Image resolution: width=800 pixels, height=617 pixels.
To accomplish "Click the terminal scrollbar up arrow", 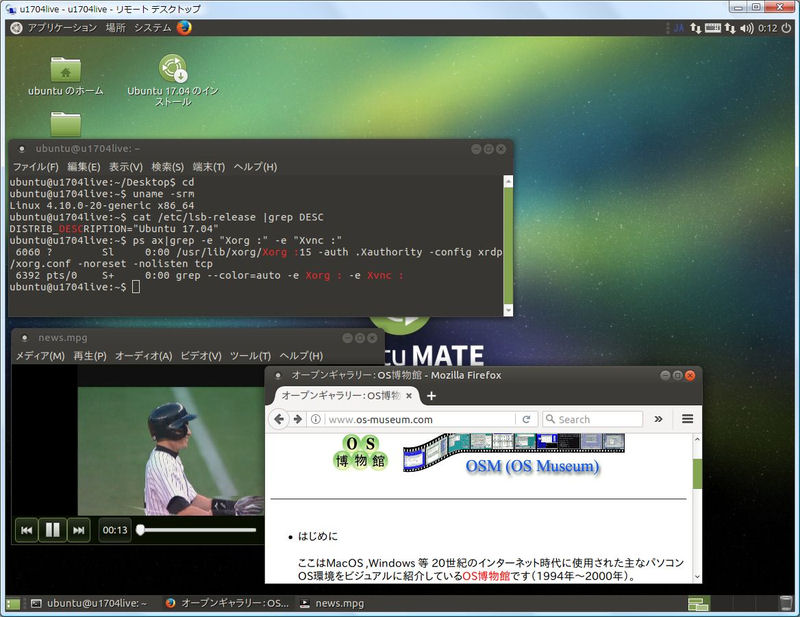I will coord(508,182).
